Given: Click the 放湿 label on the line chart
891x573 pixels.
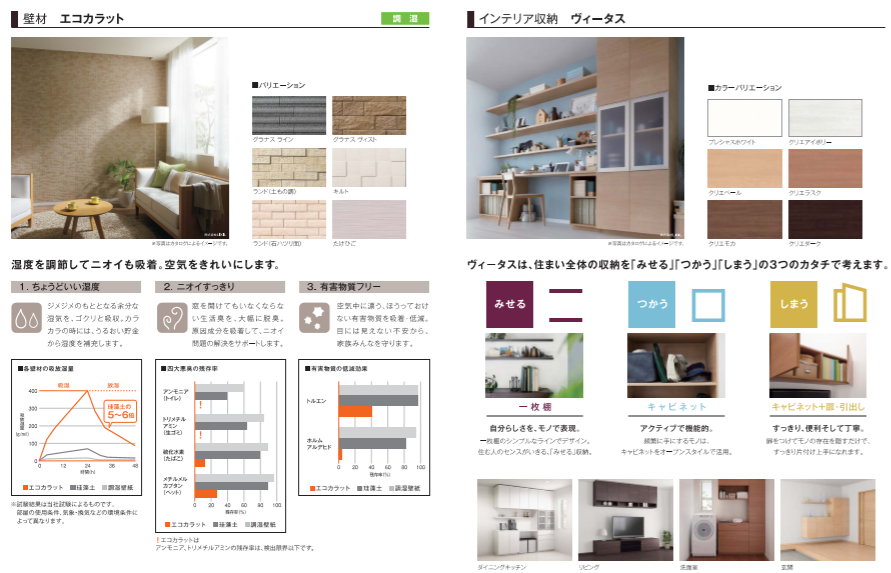Looking at the screenshot, I should [114, 385].
